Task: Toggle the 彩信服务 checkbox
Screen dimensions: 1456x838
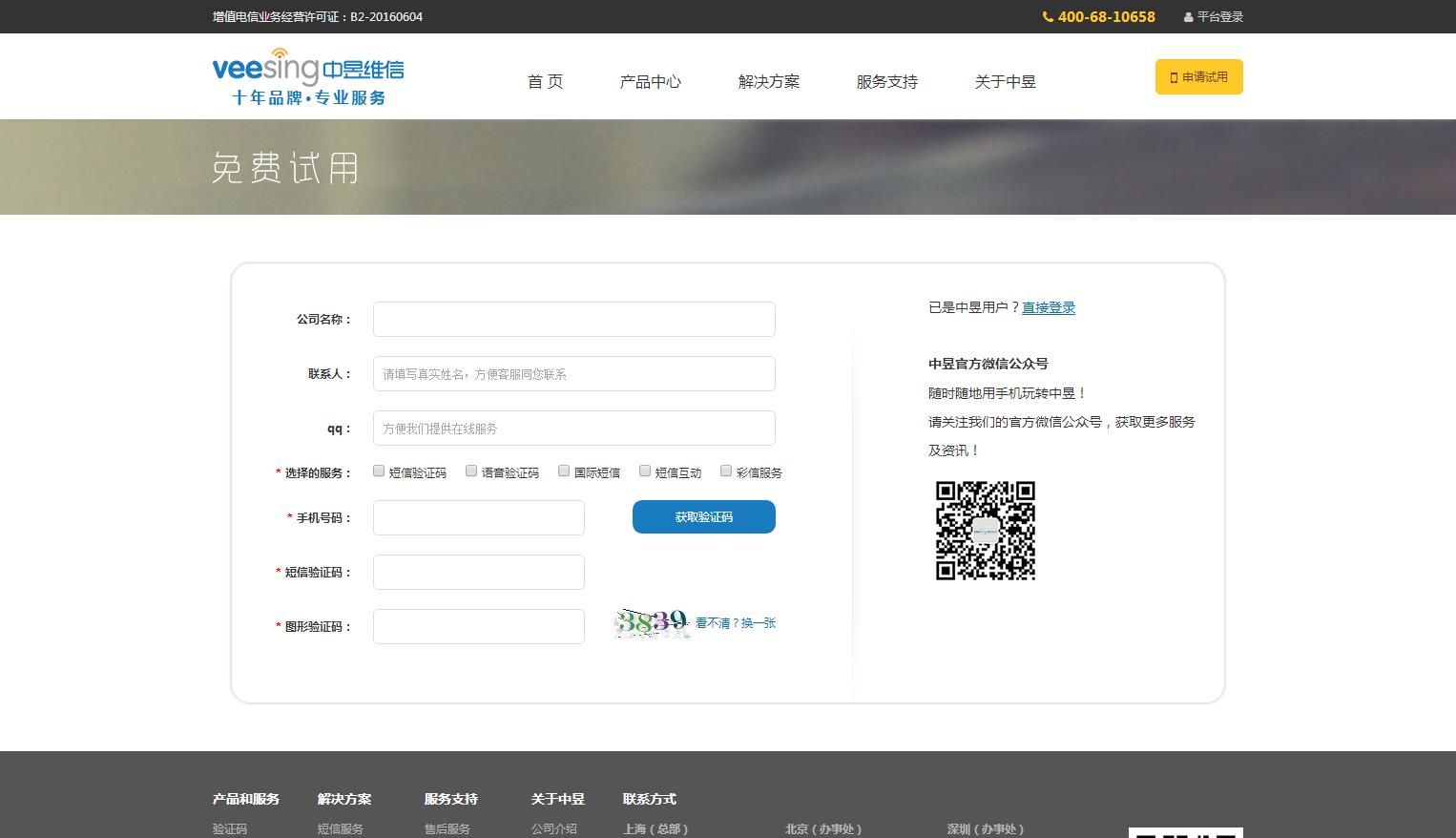Action: pos(726,471)
